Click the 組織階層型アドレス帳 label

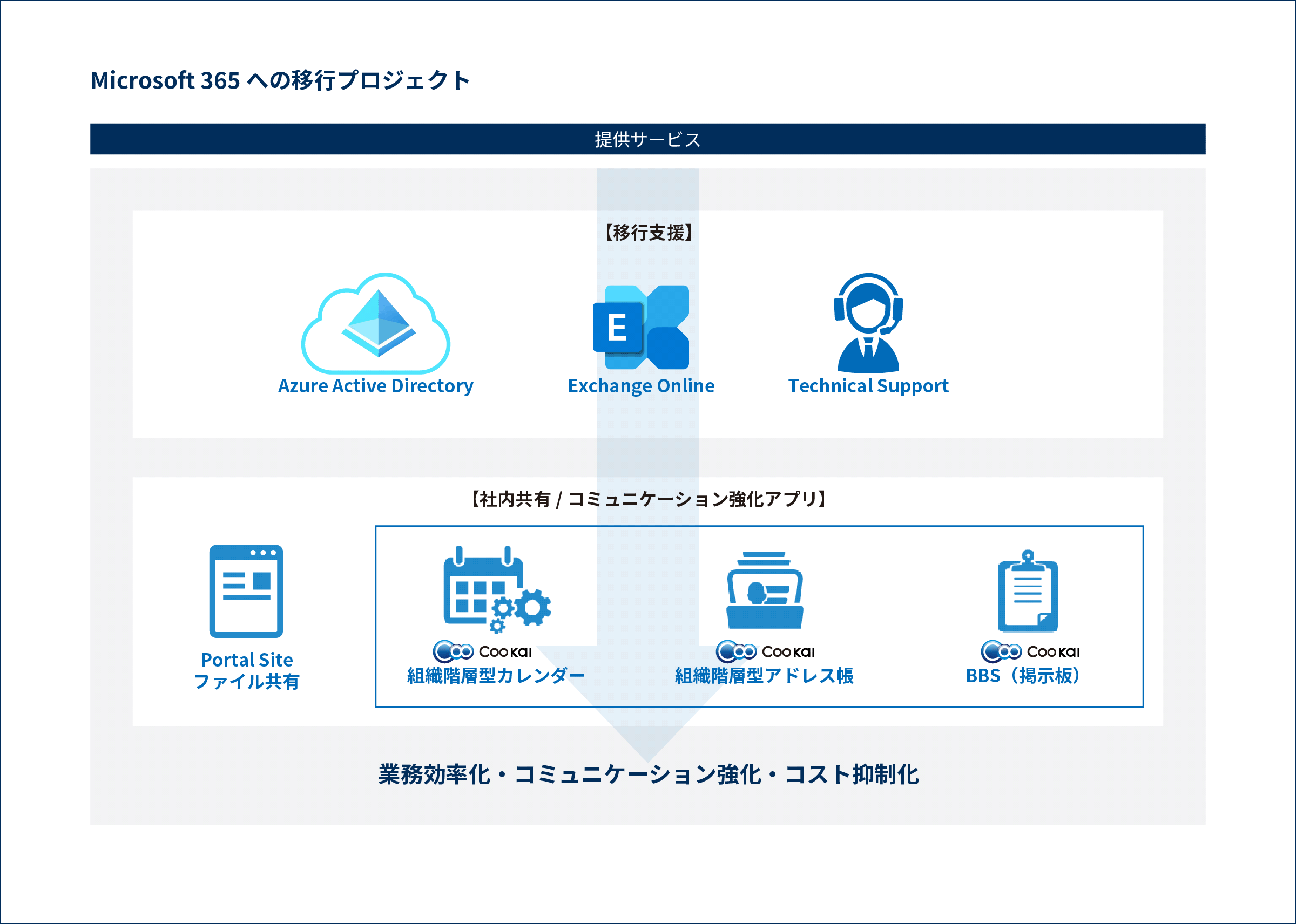click(x=765, y=676)
